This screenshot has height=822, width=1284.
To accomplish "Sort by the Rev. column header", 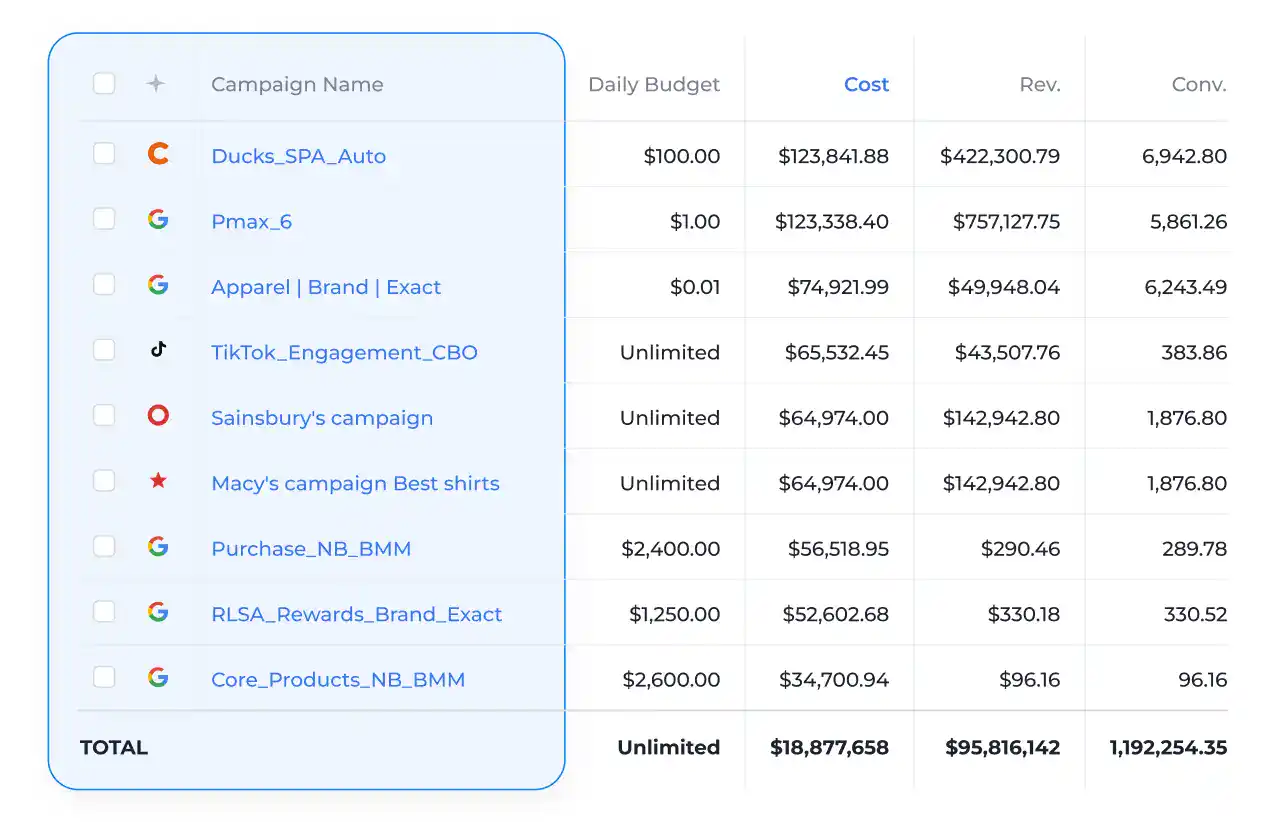I will (1040, 85).
